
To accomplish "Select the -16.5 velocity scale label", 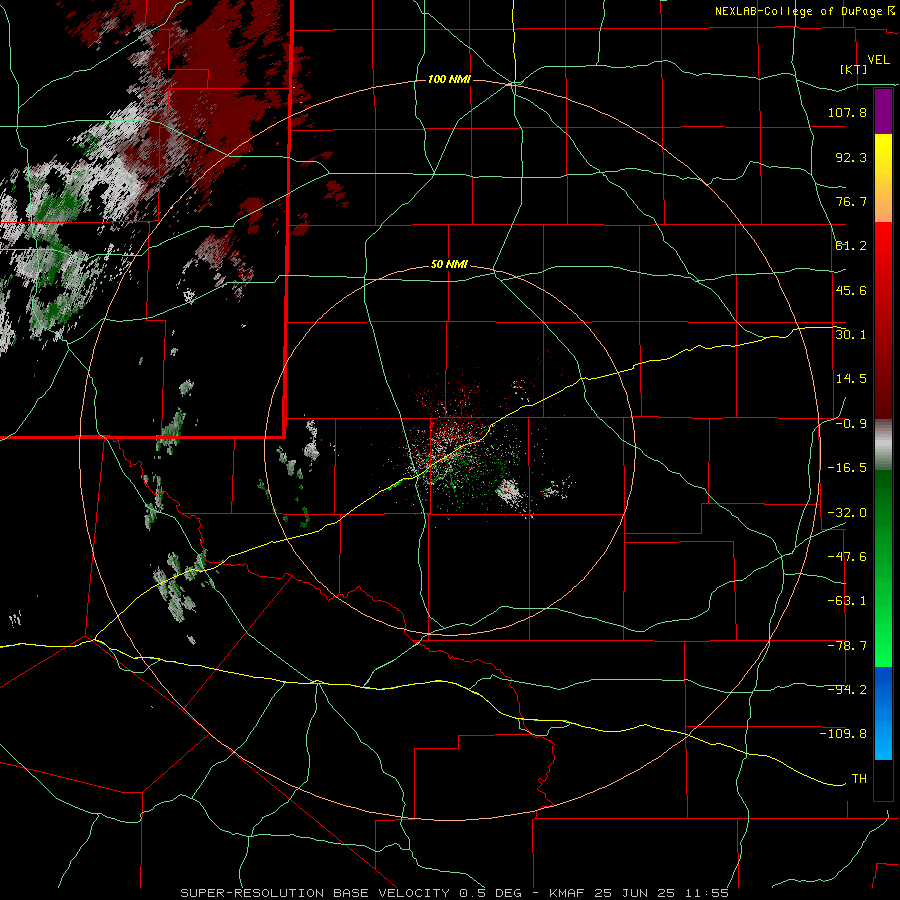I will 847,468.
